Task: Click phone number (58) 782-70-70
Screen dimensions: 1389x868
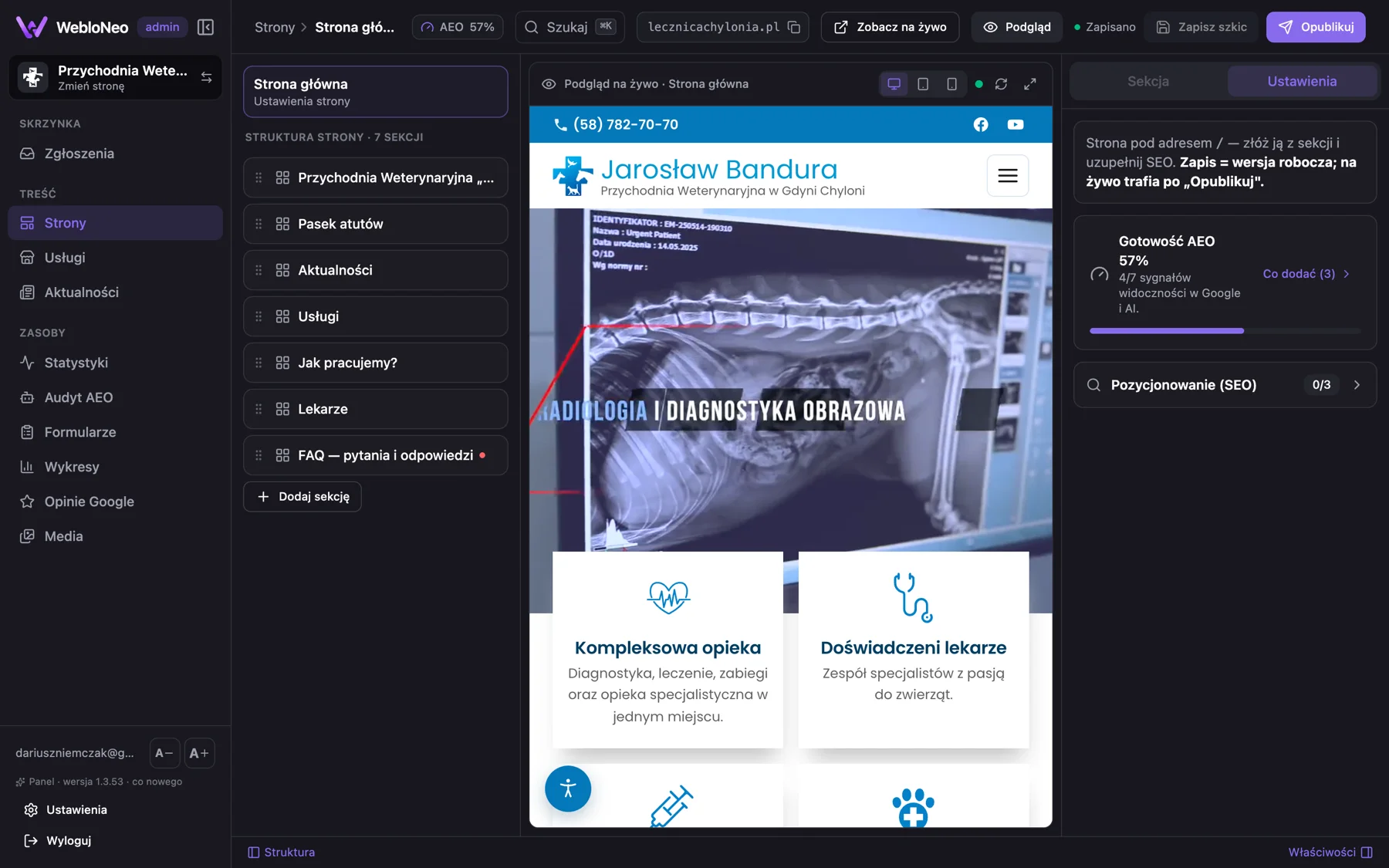Action: pos(625,124)
